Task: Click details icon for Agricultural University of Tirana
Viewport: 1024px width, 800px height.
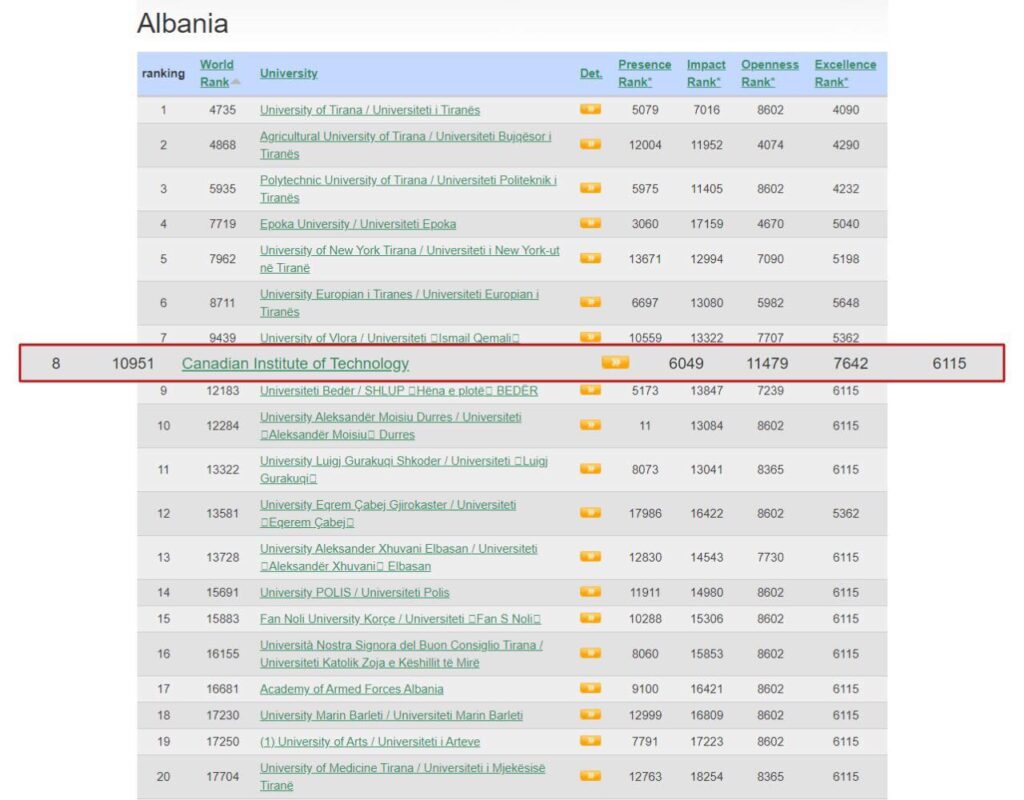Action: [x=590, y=144]
